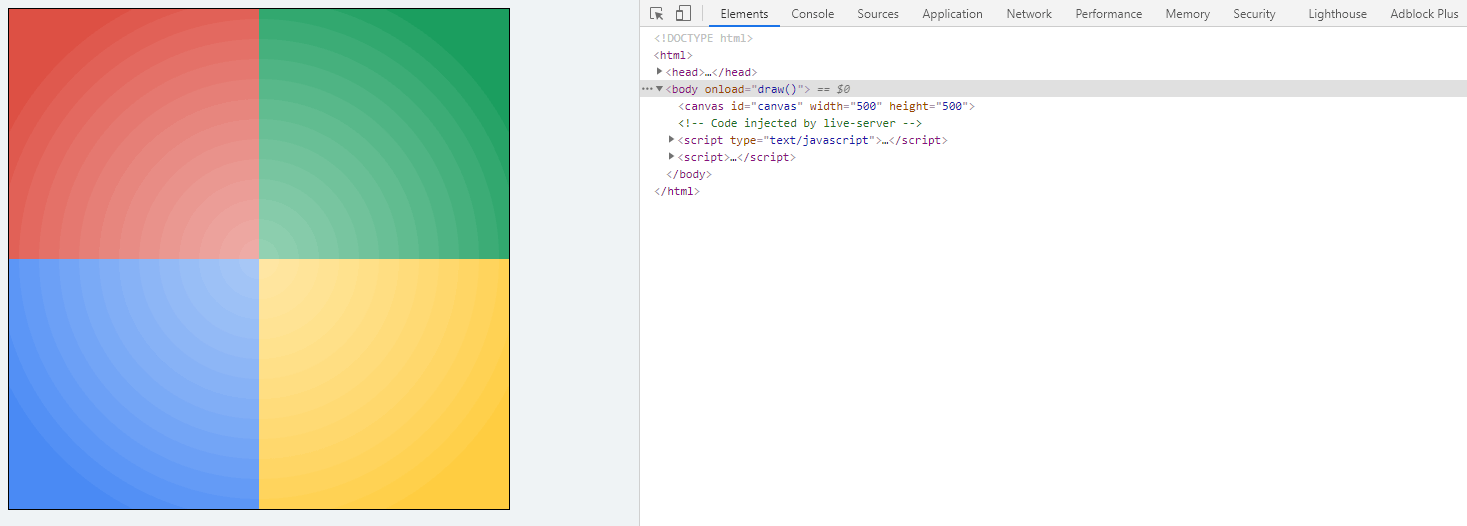Open the Adblock Plus tab
Viewport: 1467px width, 526px height.
(1424, 14)
